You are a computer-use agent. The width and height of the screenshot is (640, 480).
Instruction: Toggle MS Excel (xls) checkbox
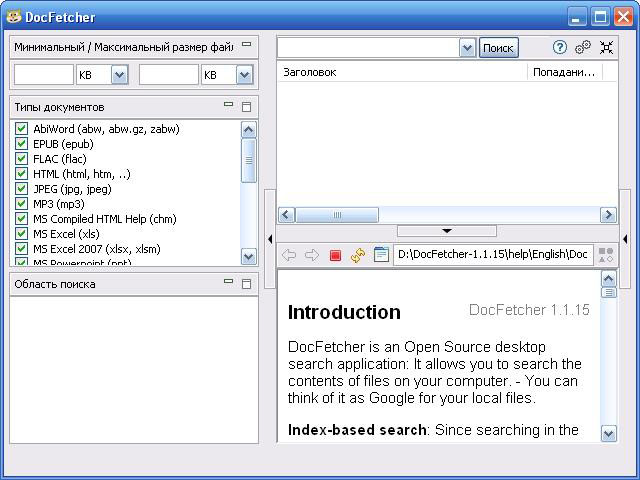[21, 233]
